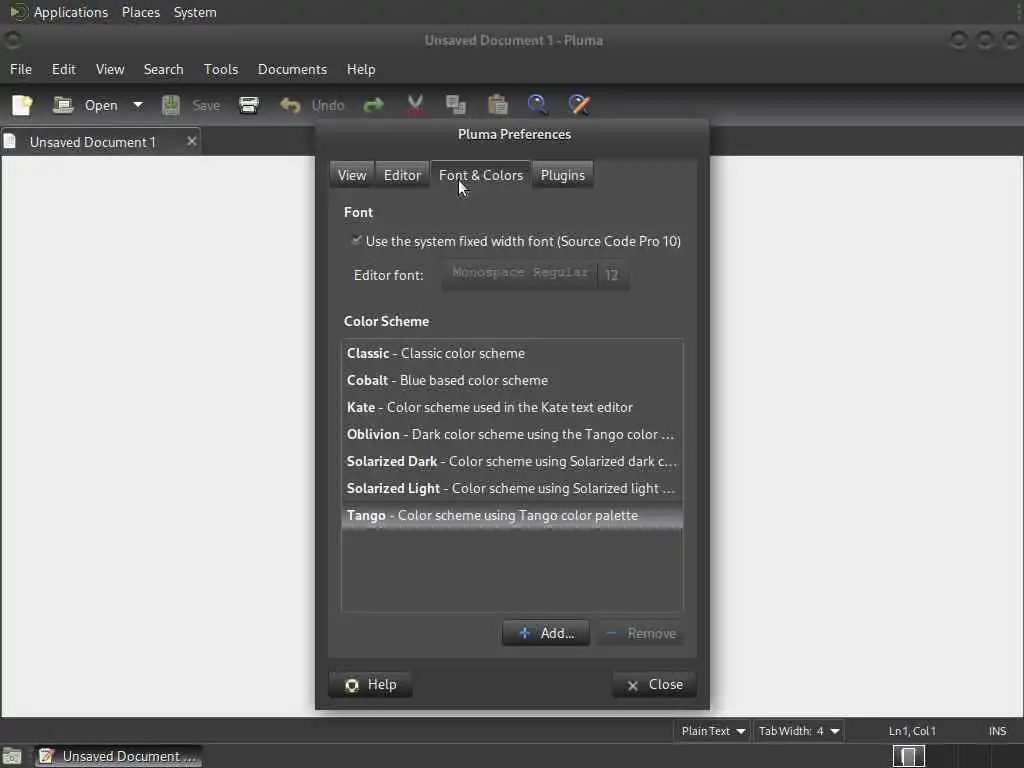Select the Oblivion color scheme
1024x768 pixels.
512,434
